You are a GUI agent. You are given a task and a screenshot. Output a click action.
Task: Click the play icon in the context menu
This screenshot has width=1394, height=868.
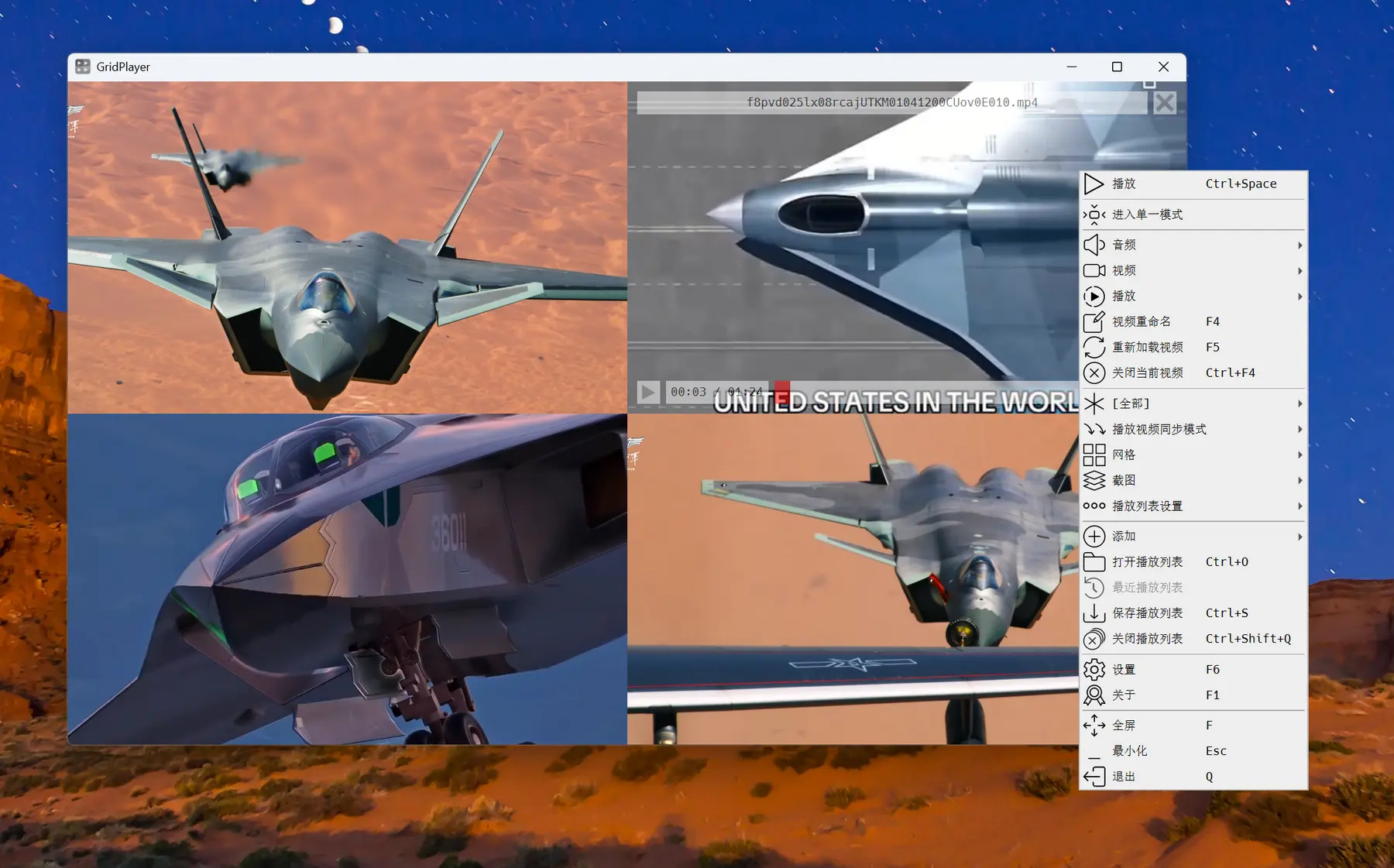1094,184
